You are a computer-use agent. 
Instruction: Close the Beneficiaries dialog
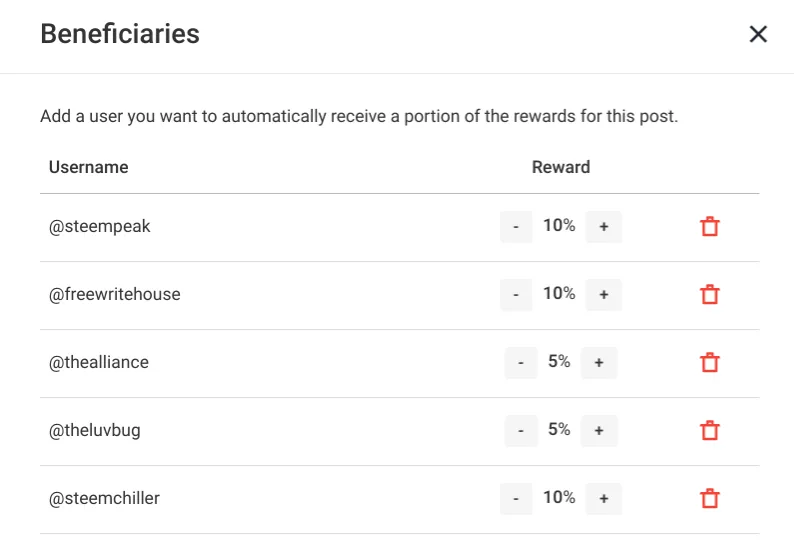(758, 34)
